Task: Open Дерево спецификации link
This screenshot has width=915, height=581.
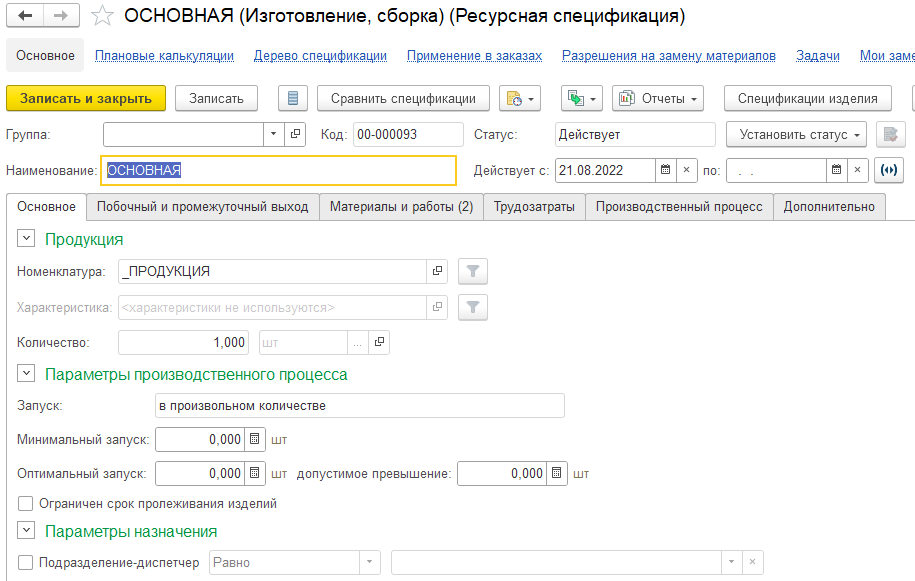Action: pyautogui.click(x=320, y=56)
